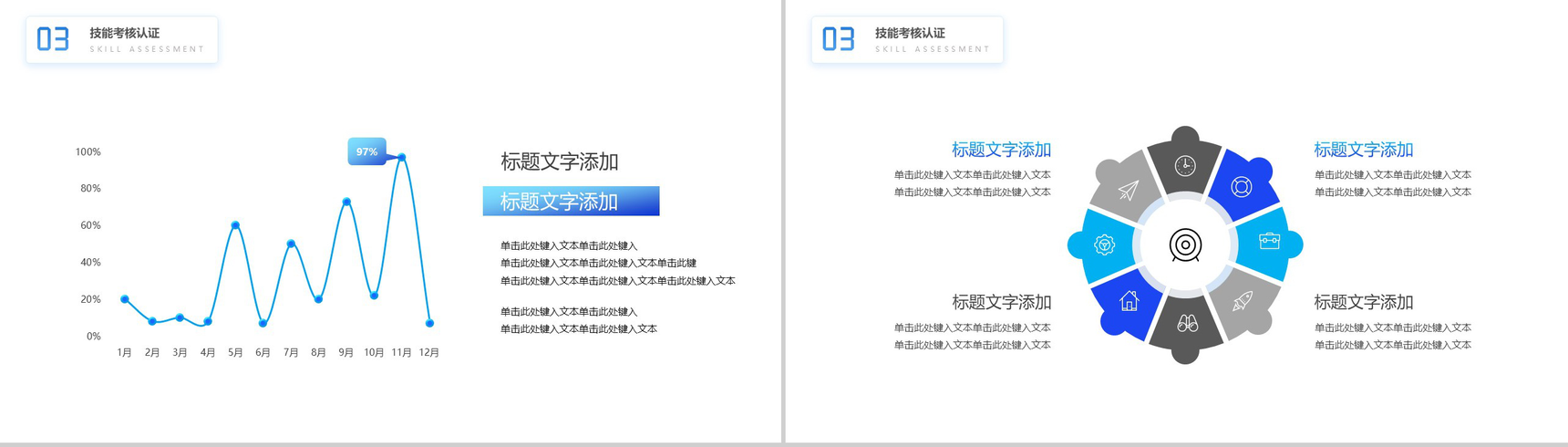Select the binoculars icon in the wheel
Image resolution: width=1568 pixels, height=447 pixels.
click(1187, 323)
